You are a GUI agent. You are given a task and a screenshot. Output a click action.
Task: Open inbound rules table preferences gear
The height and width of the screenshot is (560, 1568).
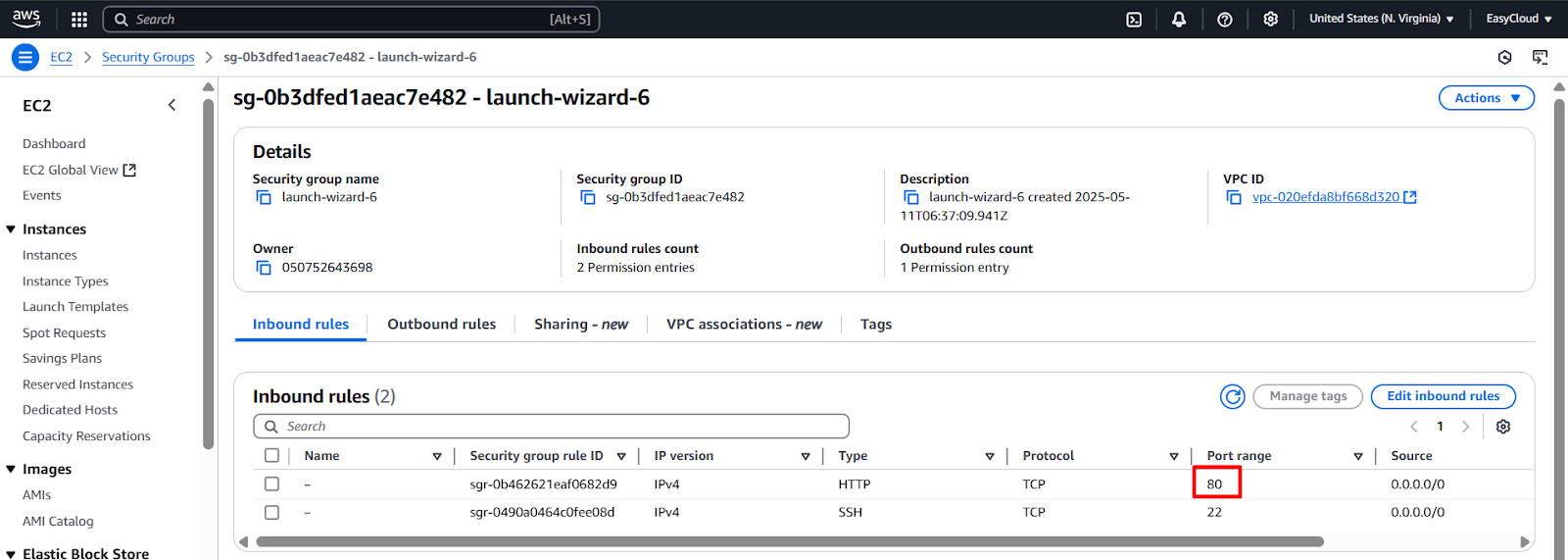pyautogui.click(x=1503, y=427)
